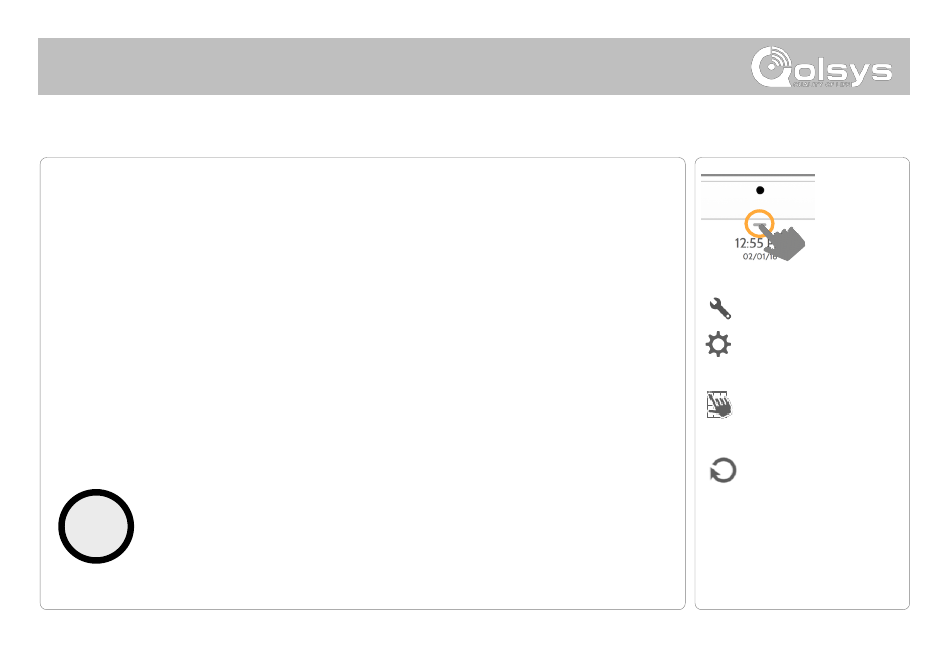The height and width of the screenshot is (659, 950).
Task: Select the 02/01/18 date text
Action: (x=757, y=257)
